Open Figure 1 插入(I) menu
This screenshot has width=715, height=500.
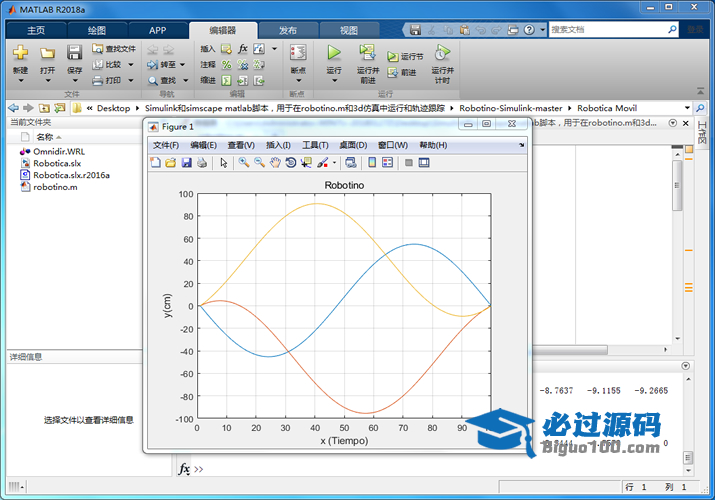pos(278,145)
